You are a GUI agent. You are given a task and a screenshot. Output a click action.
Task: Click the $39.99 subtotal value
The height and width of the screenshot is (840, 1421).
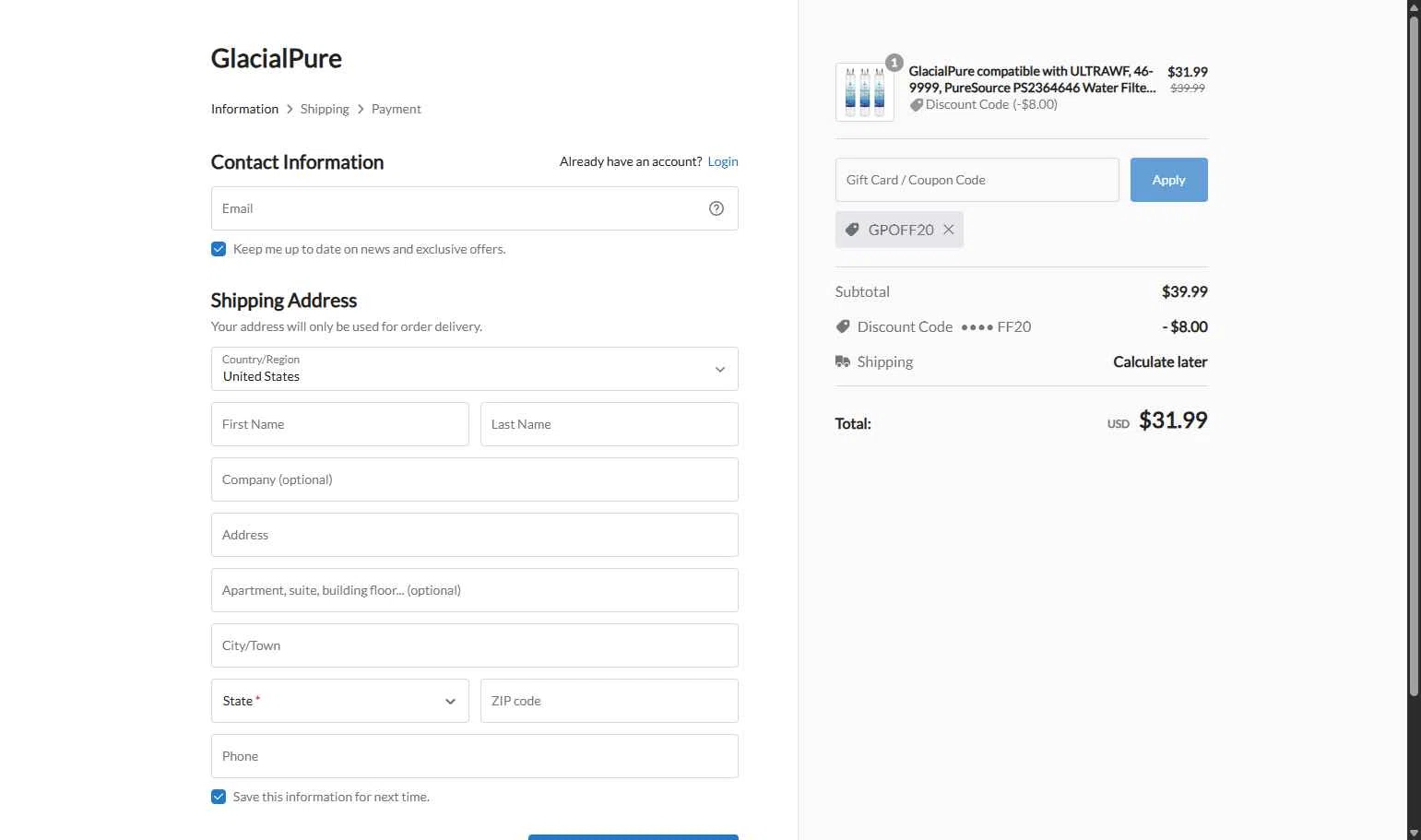[1185, 291]
